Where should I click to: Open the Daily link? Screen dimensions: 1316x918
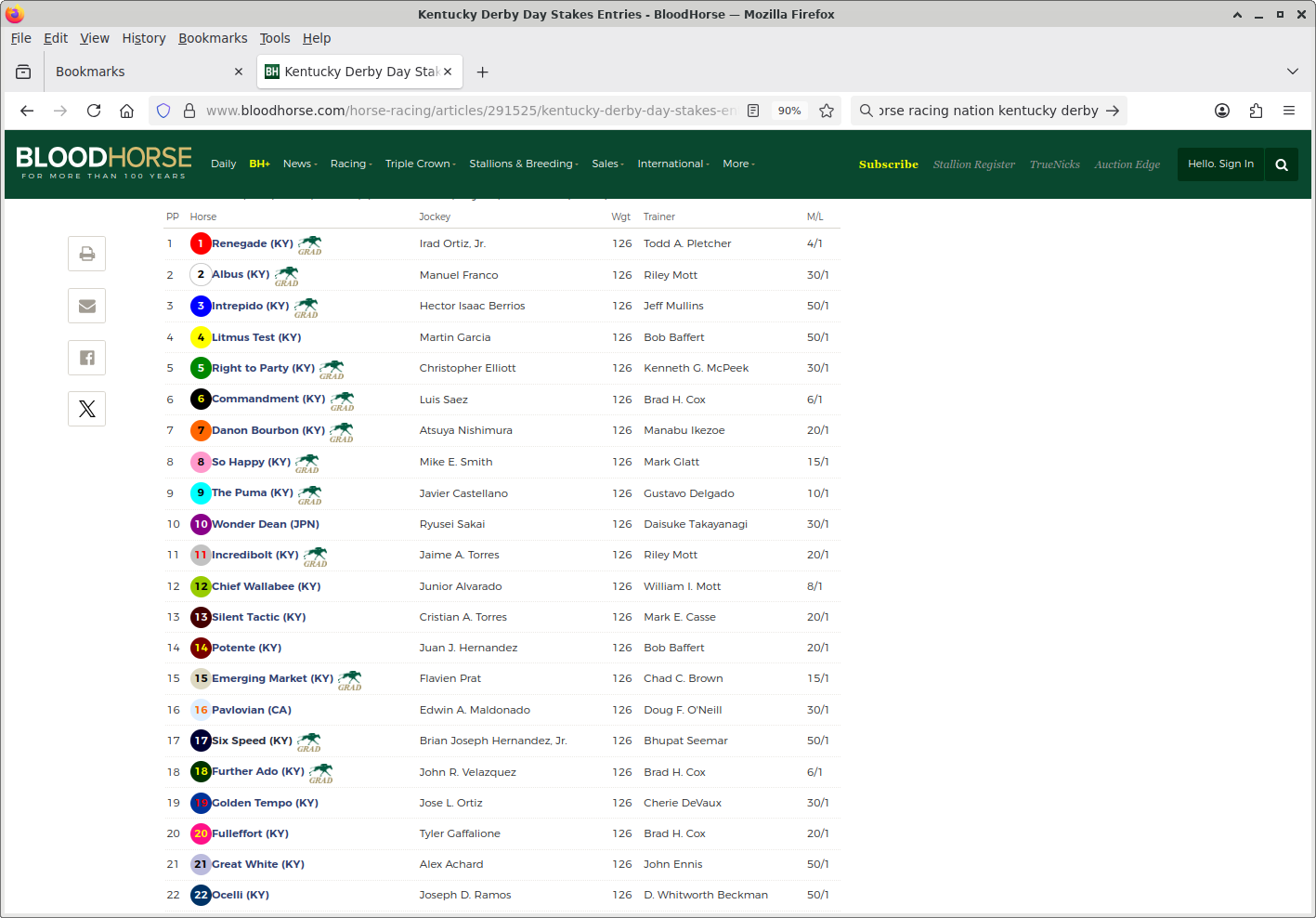[224, 164]
